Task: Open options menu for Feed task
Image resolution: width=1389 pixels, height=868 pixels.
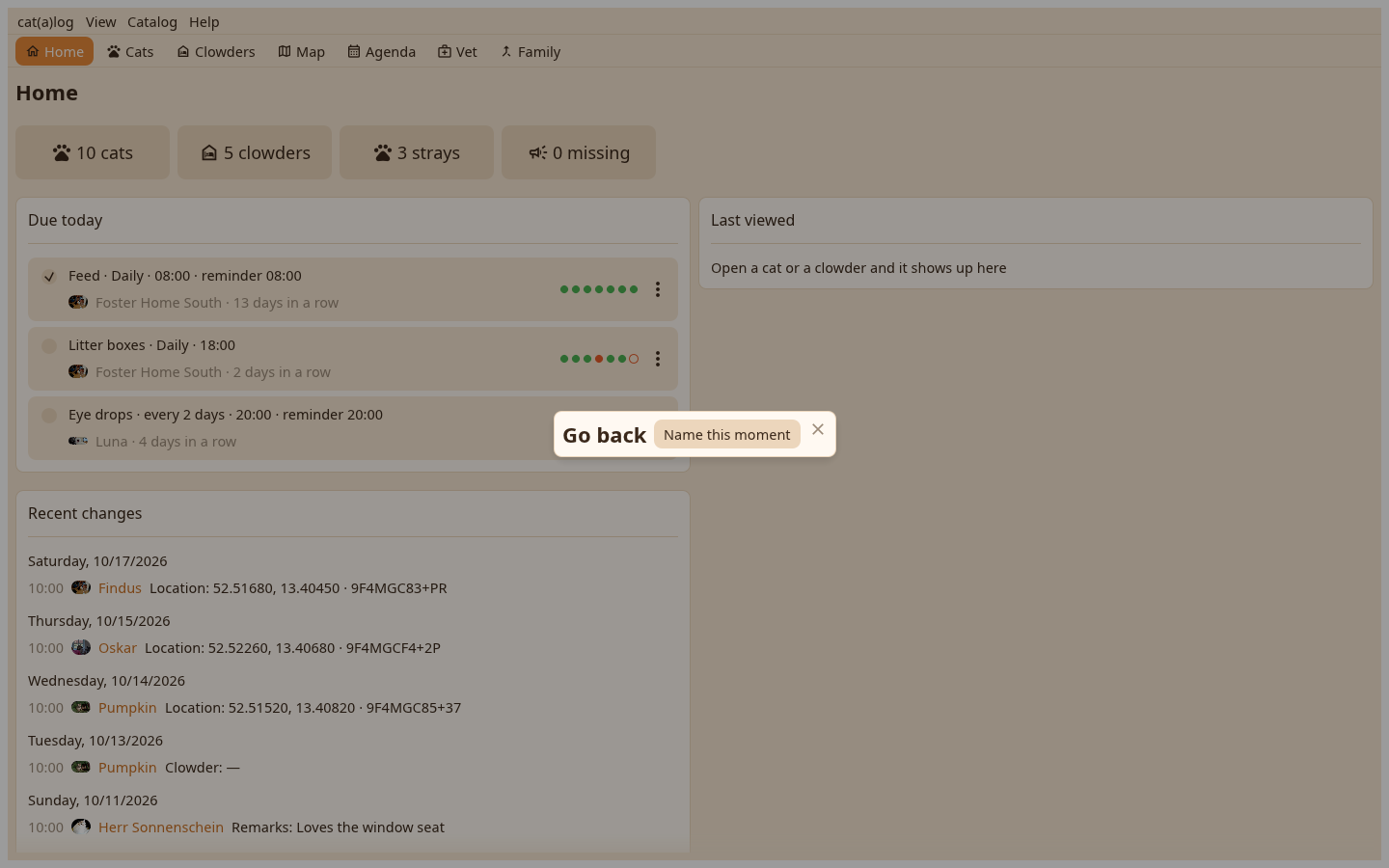Action: coord(658,289)
